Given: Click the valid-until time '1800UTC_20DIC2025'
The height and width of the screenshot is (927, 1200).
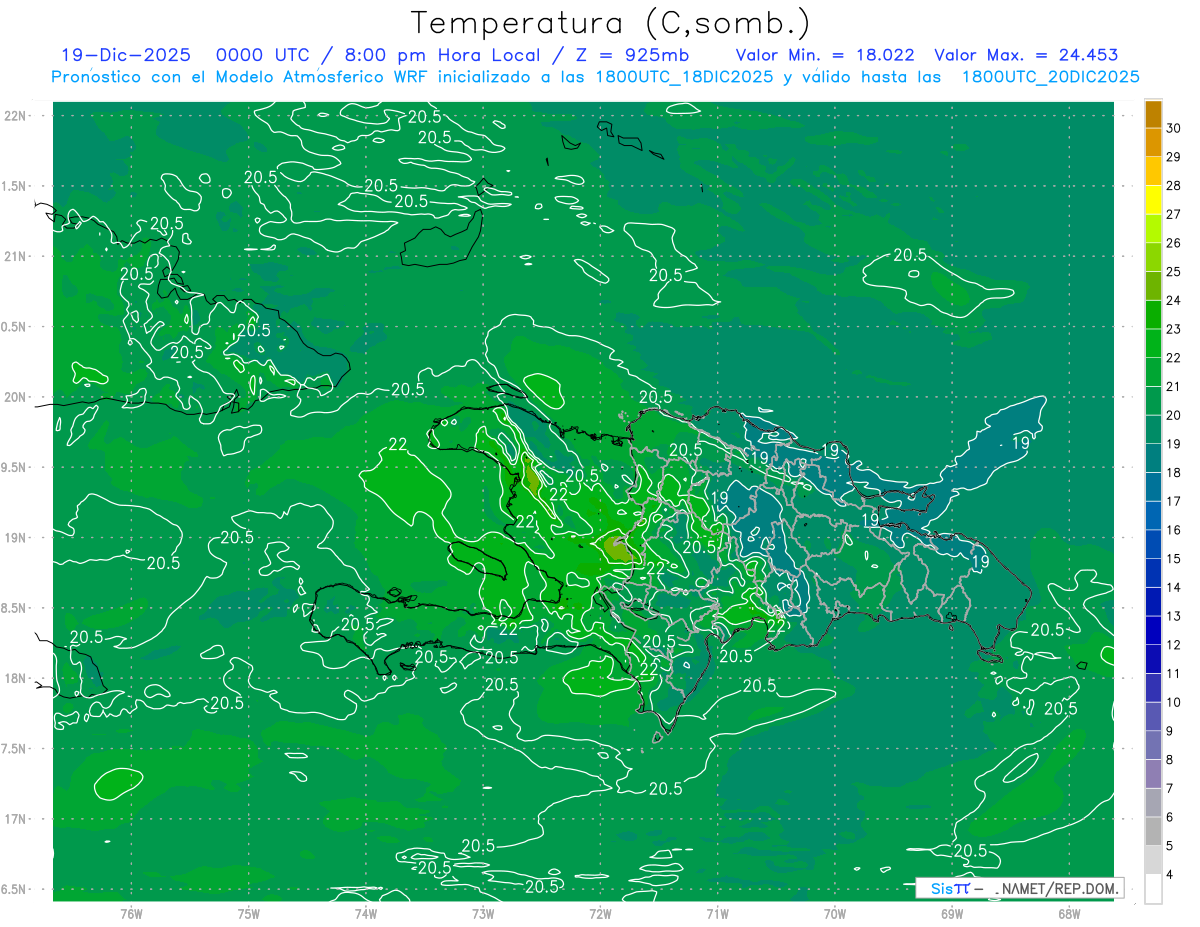Looking at the screenshot, I should tap(1050, 77).
